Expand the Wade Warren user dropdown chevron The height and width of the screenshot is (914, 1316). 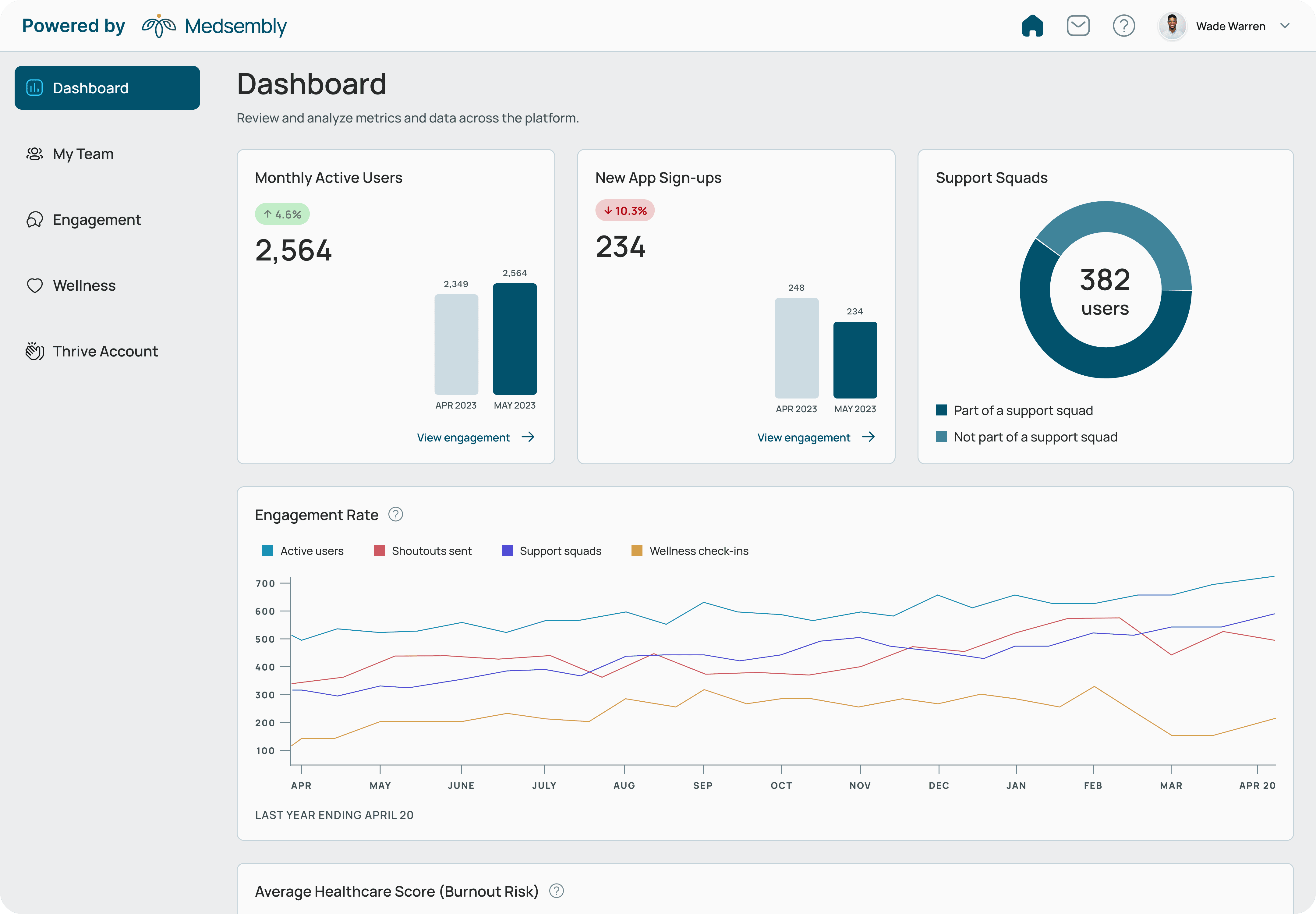1285,26
